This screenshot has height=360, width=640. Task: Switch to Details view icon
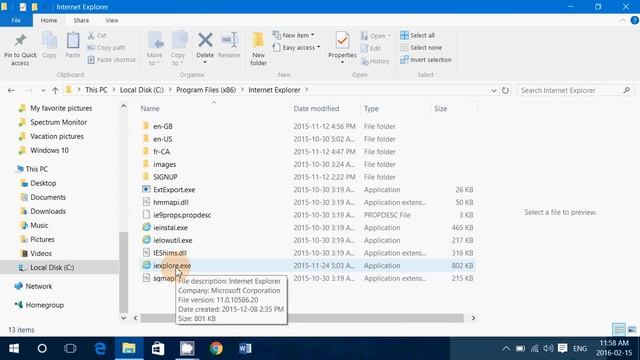pyautogui.click(x=619, y=329)
